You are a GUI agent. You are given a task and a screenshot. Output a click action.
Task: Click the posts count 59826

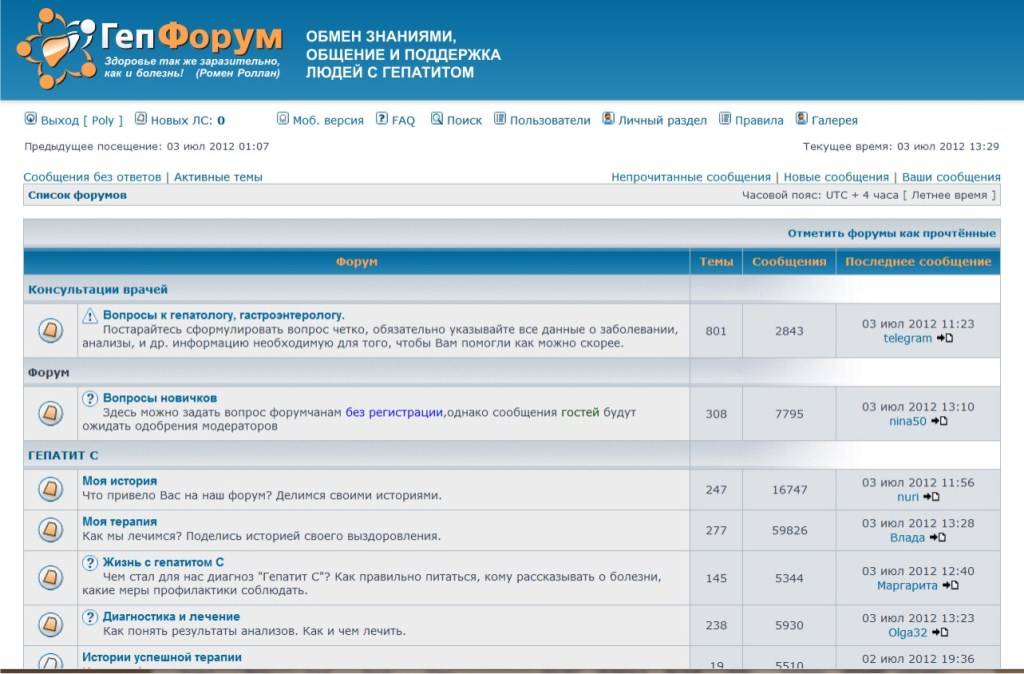[790, 530]
